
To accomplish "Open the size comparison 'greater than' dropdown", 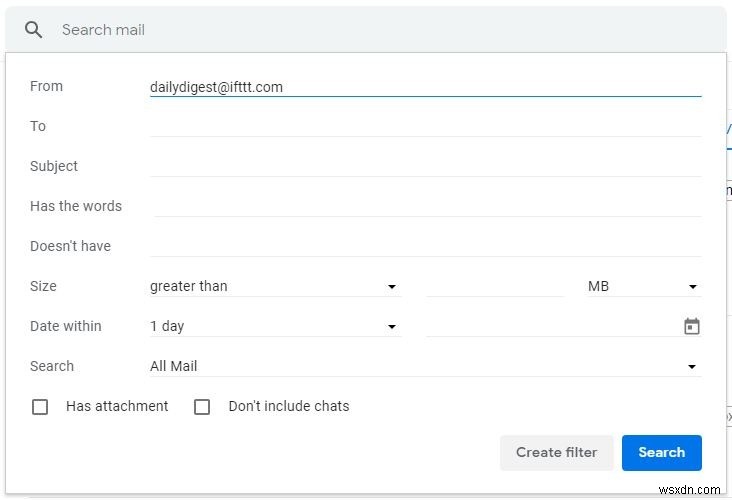I will pos(274,286).
